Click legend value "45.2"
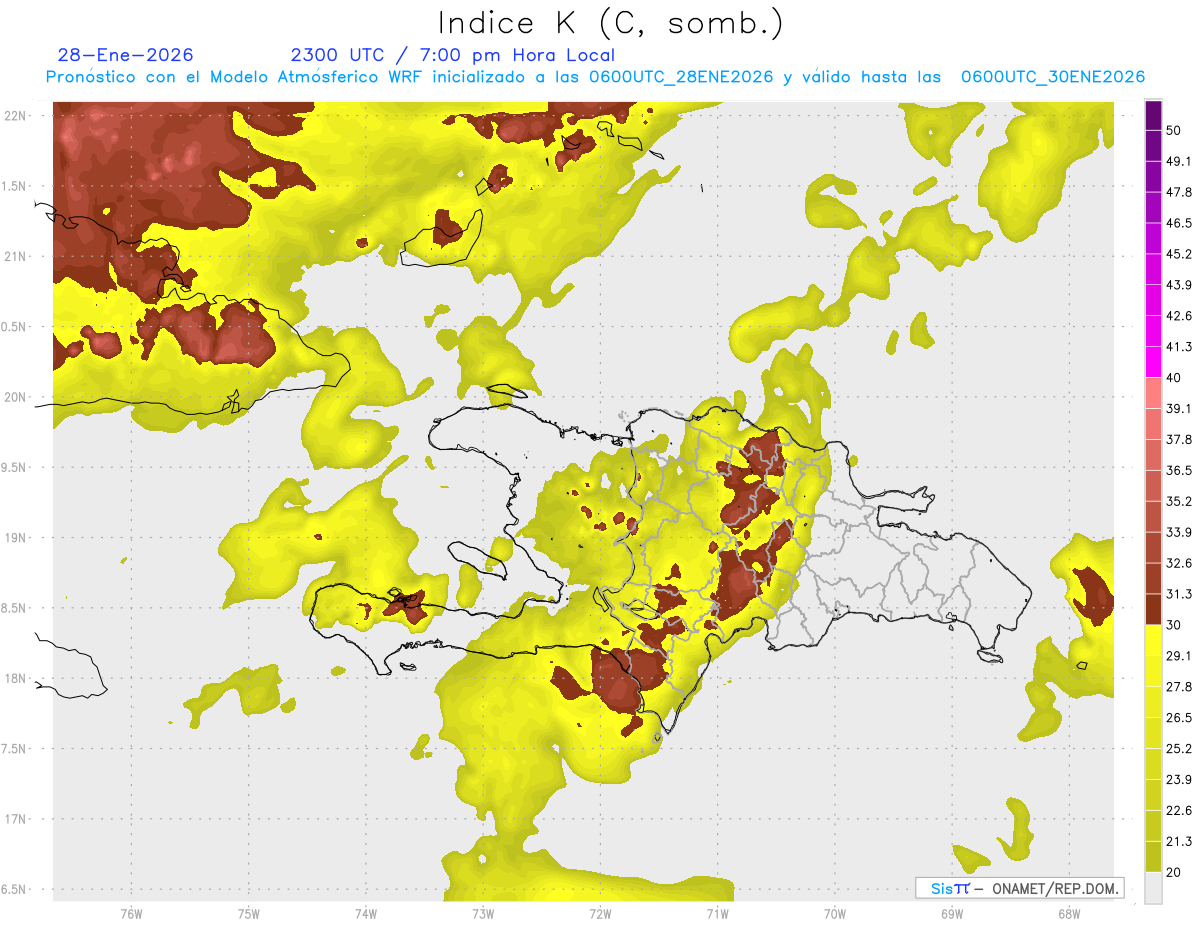Image resolution: width=1200 pixels, height=927 pixels. tap(1179, 254)
